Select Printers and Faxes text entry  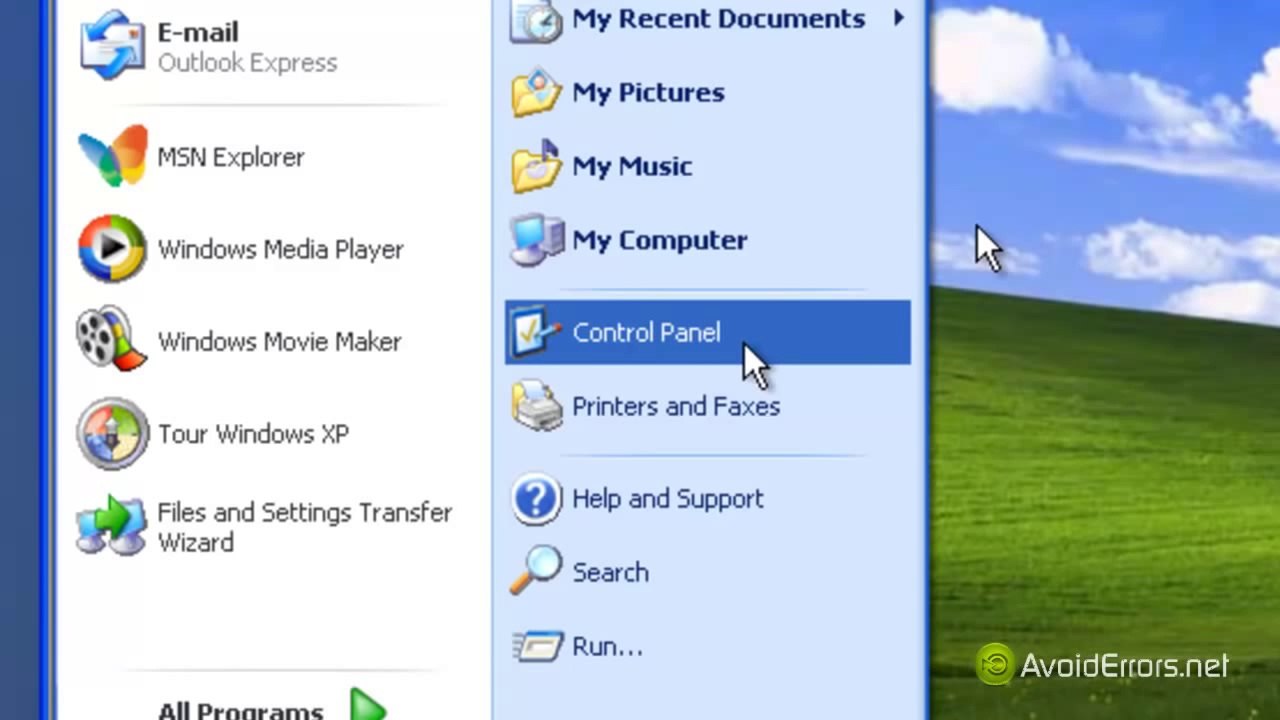click(x=676, y=407)
